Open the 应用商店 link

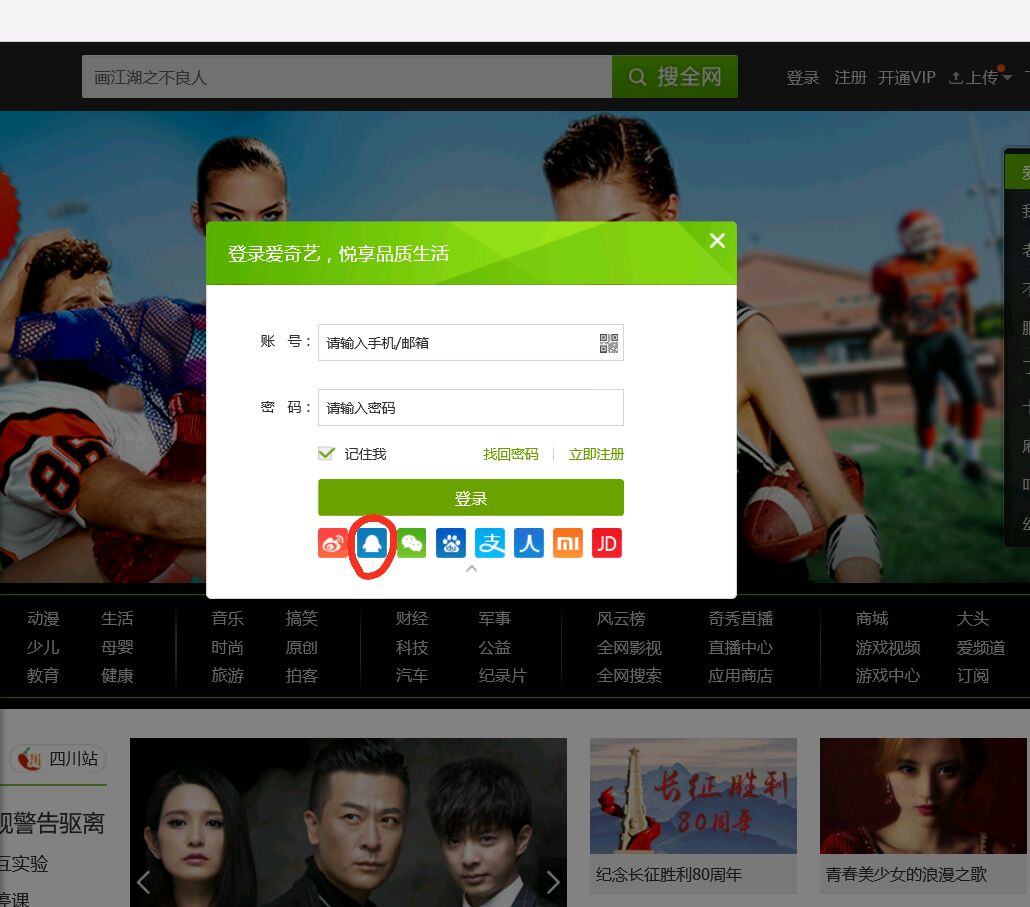[x=740, y=676]
